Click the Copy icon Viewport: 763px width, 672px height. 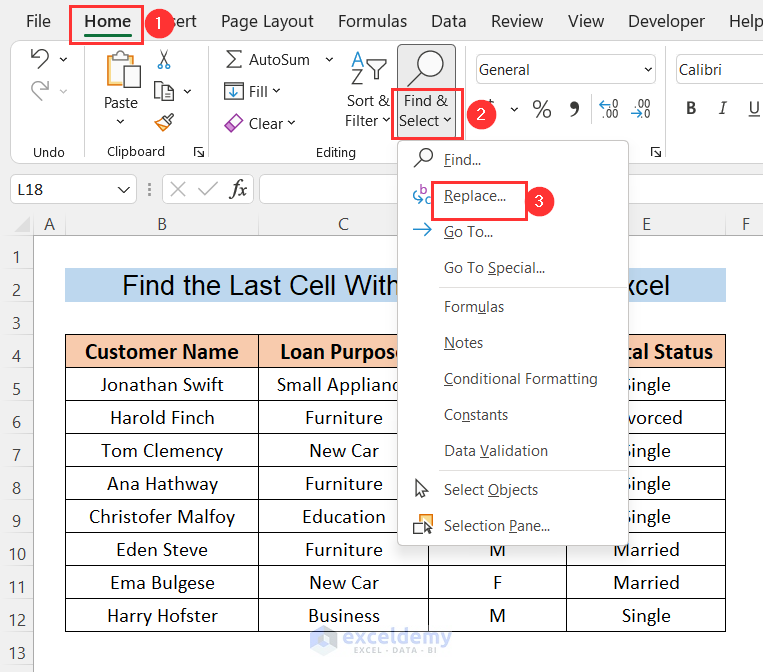click(164, 91)
